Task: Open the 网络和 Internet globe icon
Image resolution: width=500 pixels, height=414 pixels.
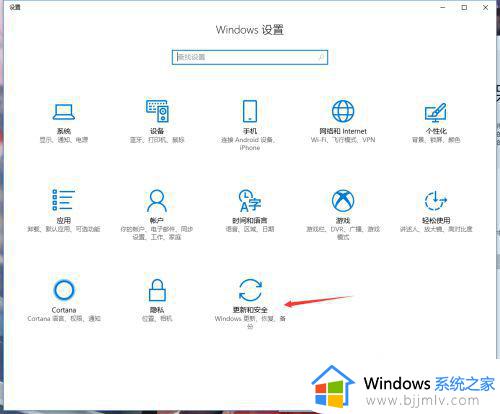Action: (343, 111)
